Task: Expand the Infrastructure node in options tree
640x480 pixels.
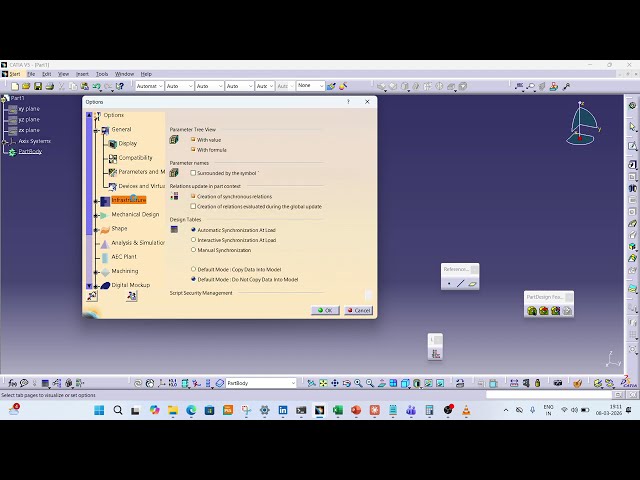Action: (x=97, y=201)
